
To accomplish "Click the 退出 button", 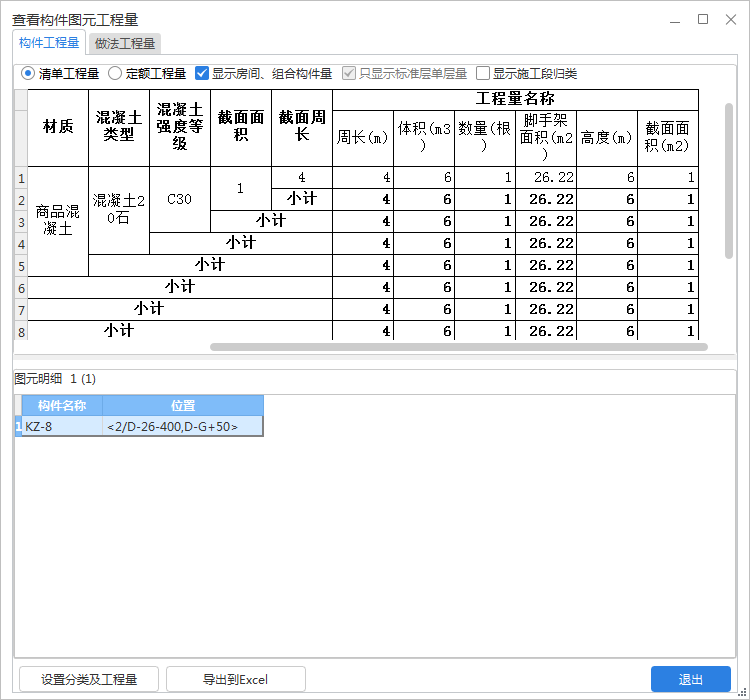I will point(691,679).
